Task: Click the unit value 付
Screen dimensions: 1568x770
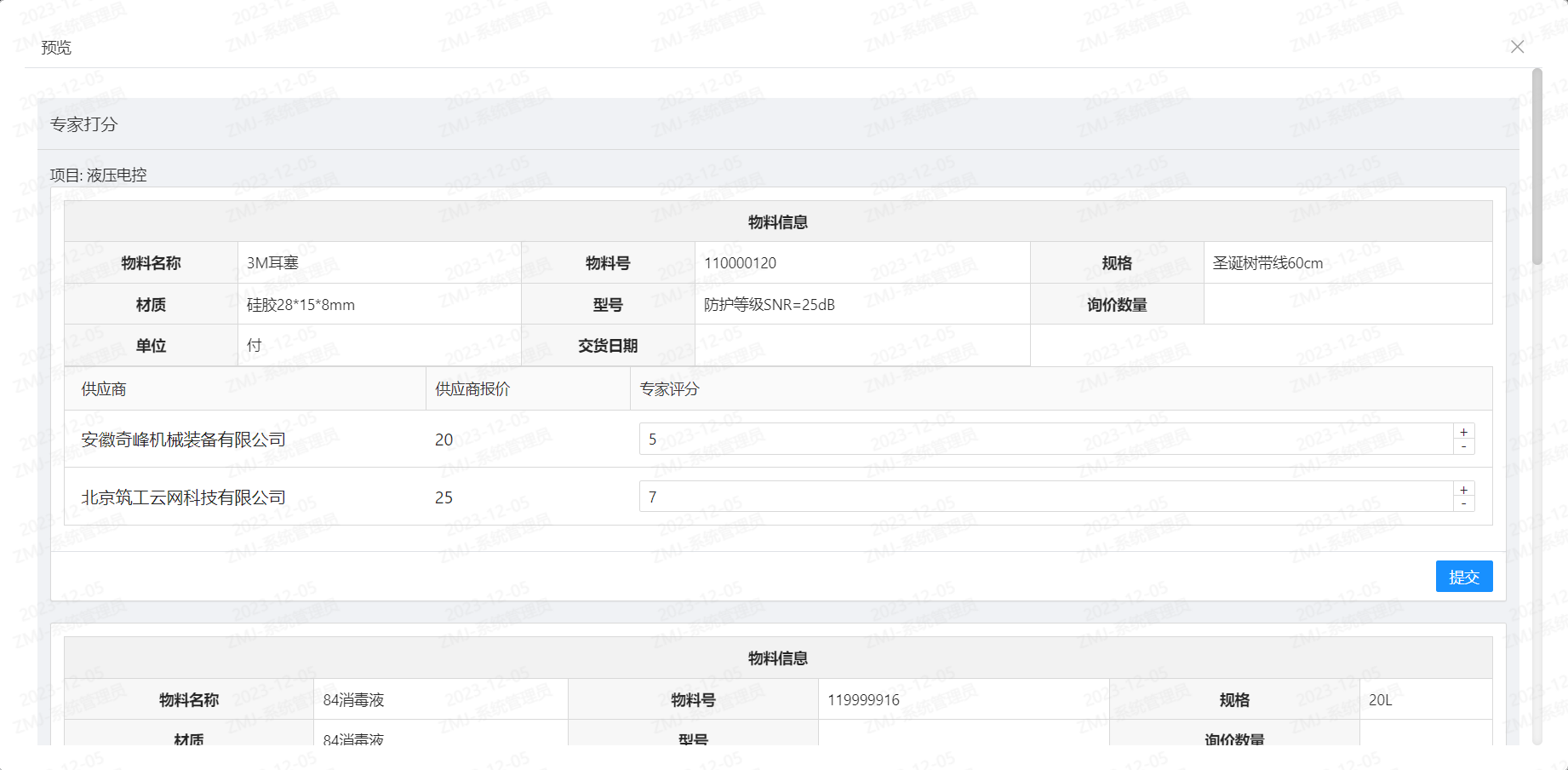Action: [x=254, y=346]
